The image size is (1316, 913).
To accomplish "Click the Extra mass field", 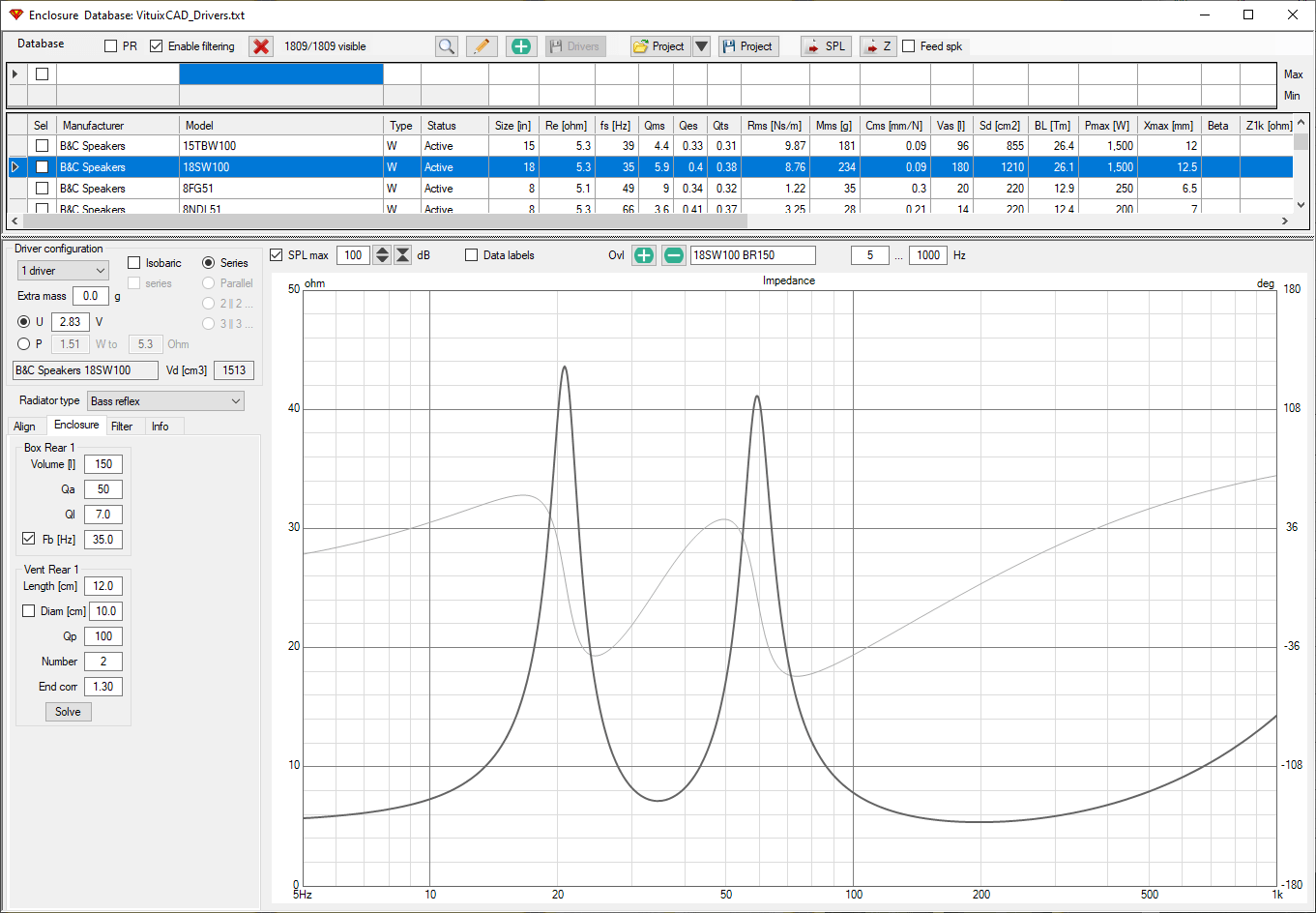I will click(91, 296).
